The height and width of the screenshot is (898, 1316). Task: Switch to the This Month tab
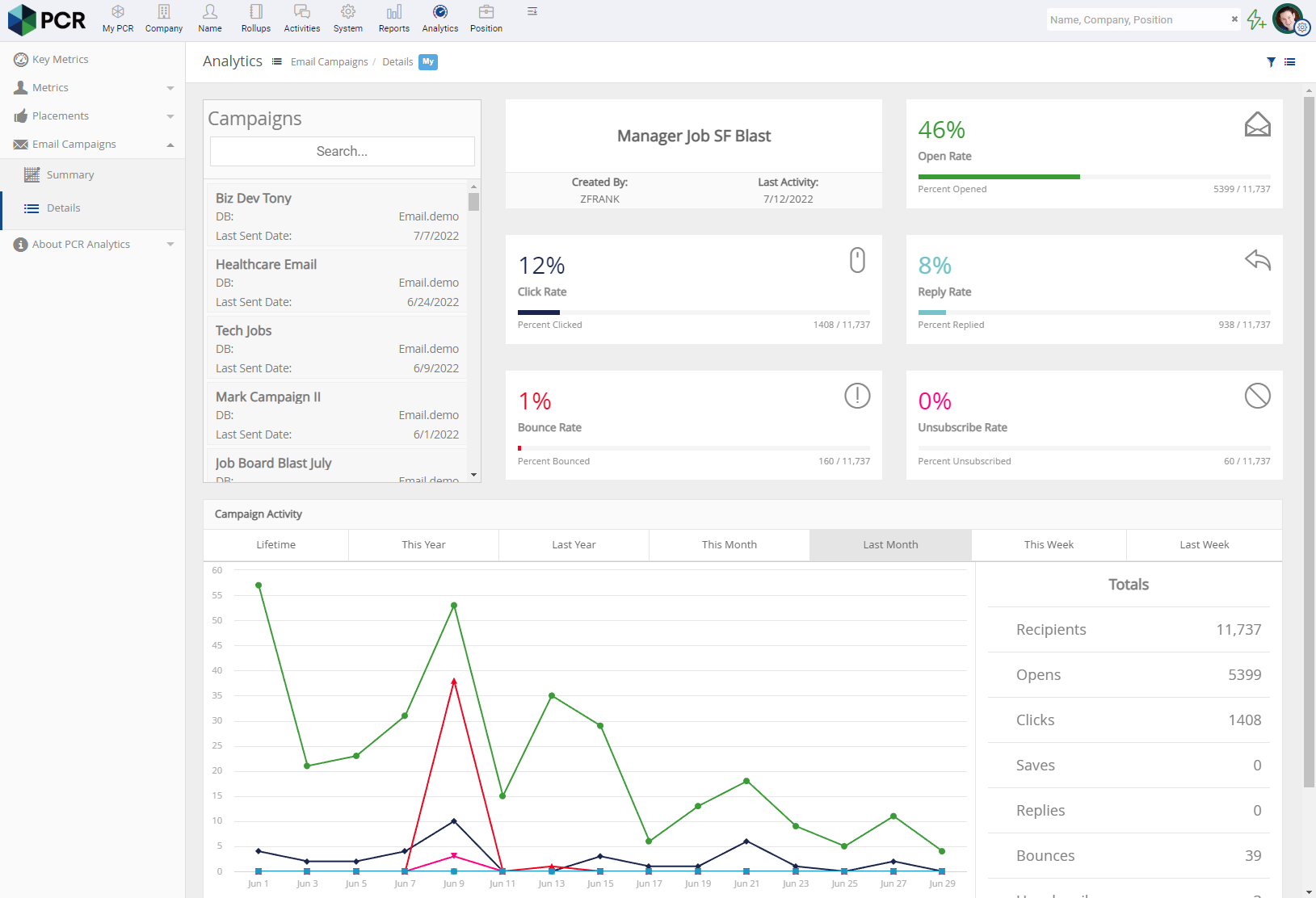729,545
